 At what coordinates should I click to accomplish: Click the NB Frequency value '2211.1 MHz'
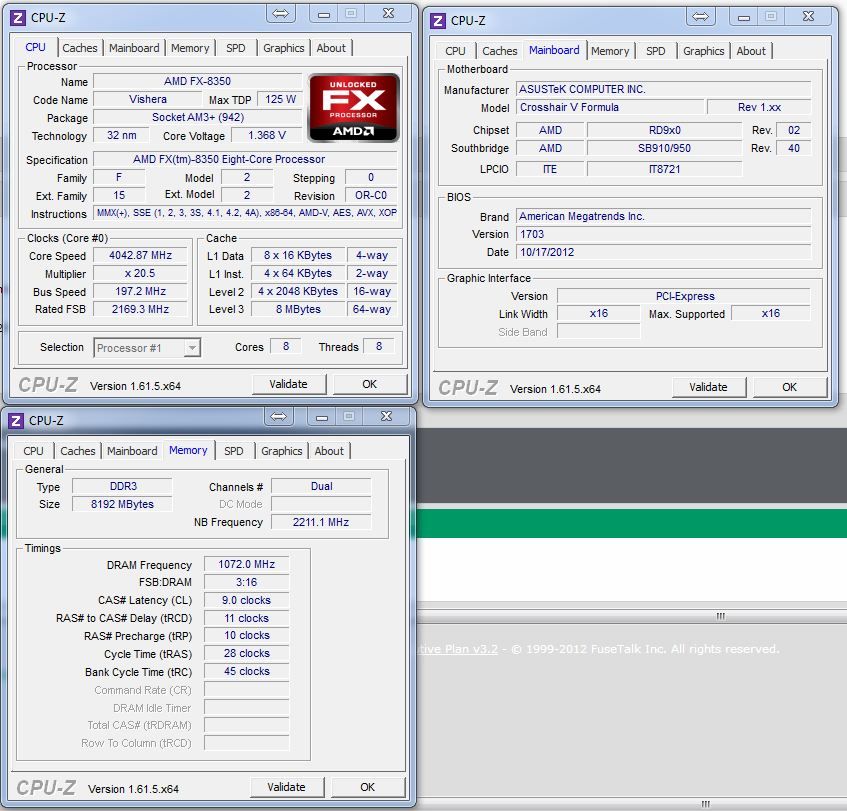pos(321,522)
